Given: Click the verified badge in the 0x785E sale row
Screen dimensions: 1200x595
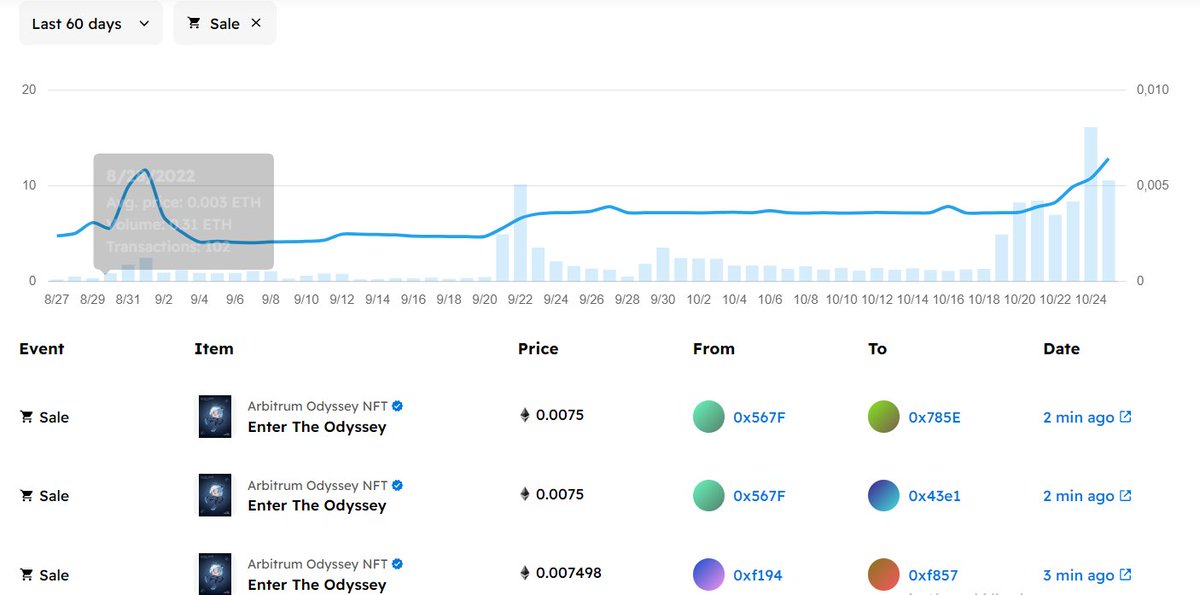Looking at the screenshot, I should pyautogui.click(x=398, y=406).
